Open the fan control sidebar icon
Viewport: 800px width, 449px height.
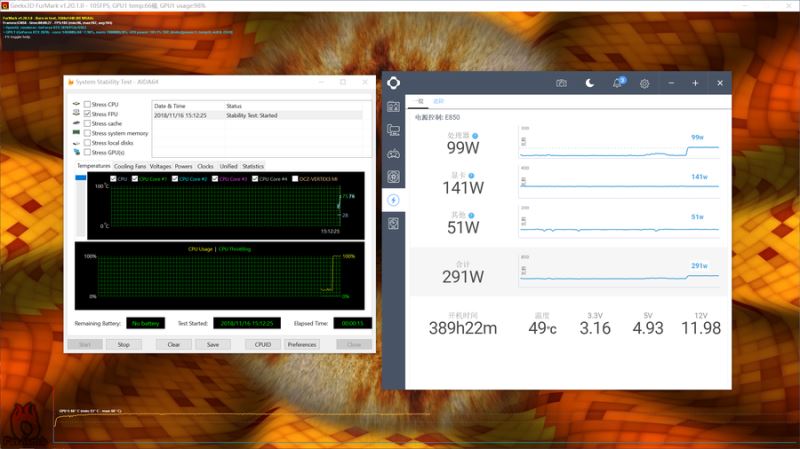(x=393, y=177)
